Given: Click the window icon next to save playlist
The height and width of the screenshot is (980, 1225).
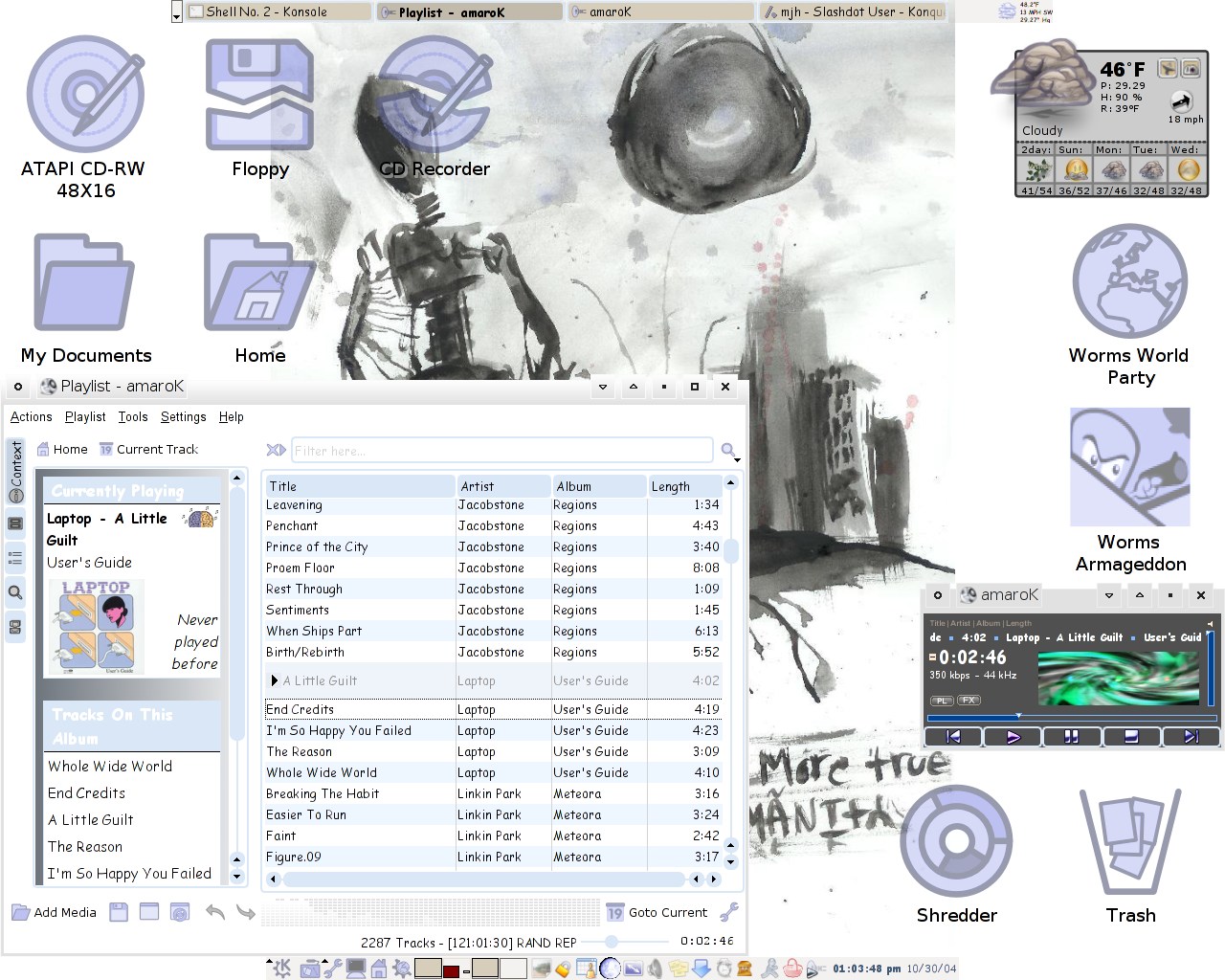Looking at the screenshot, I should (149, 912).
